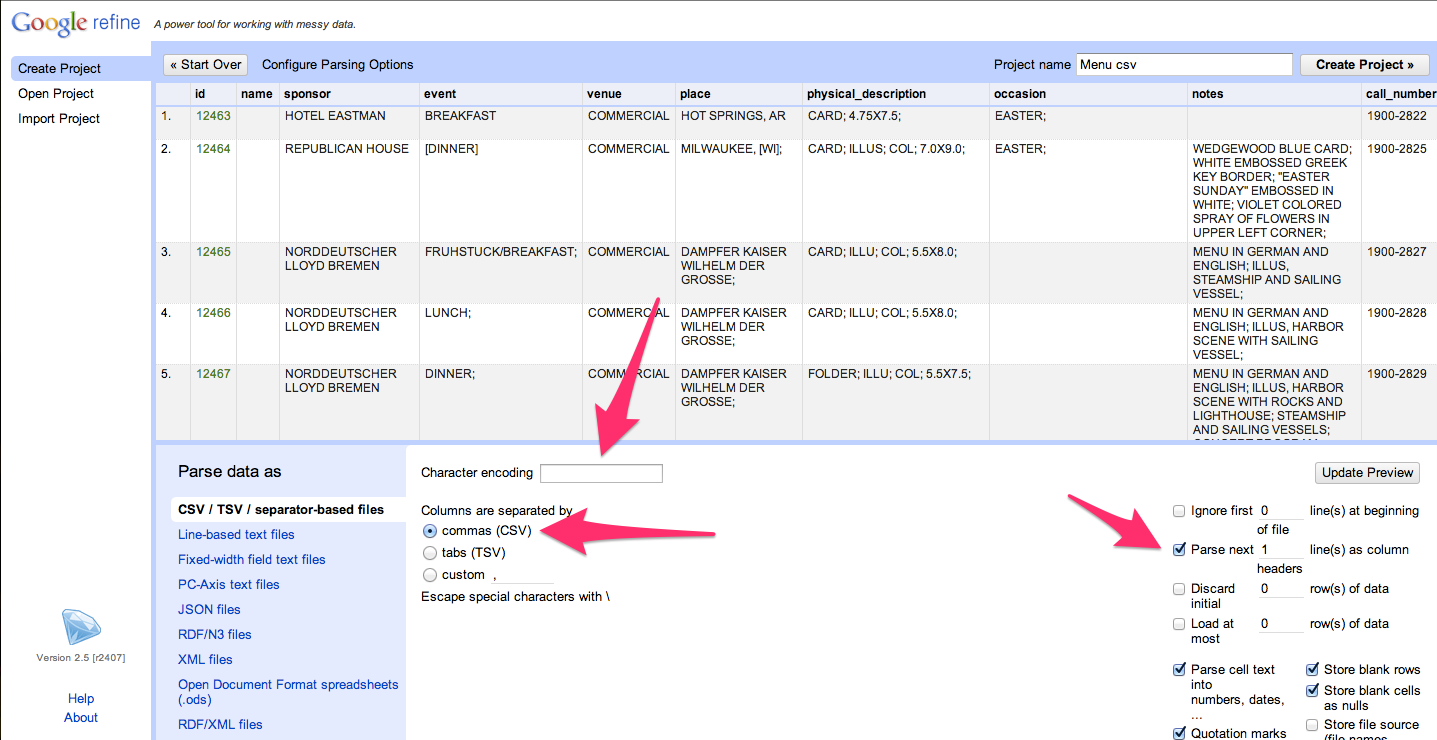Click the 'REPUBLICAN HOUSE' sponsor cell
Image resolution: width=1437 pixels, height=740 pixels.
click(347, 149)
